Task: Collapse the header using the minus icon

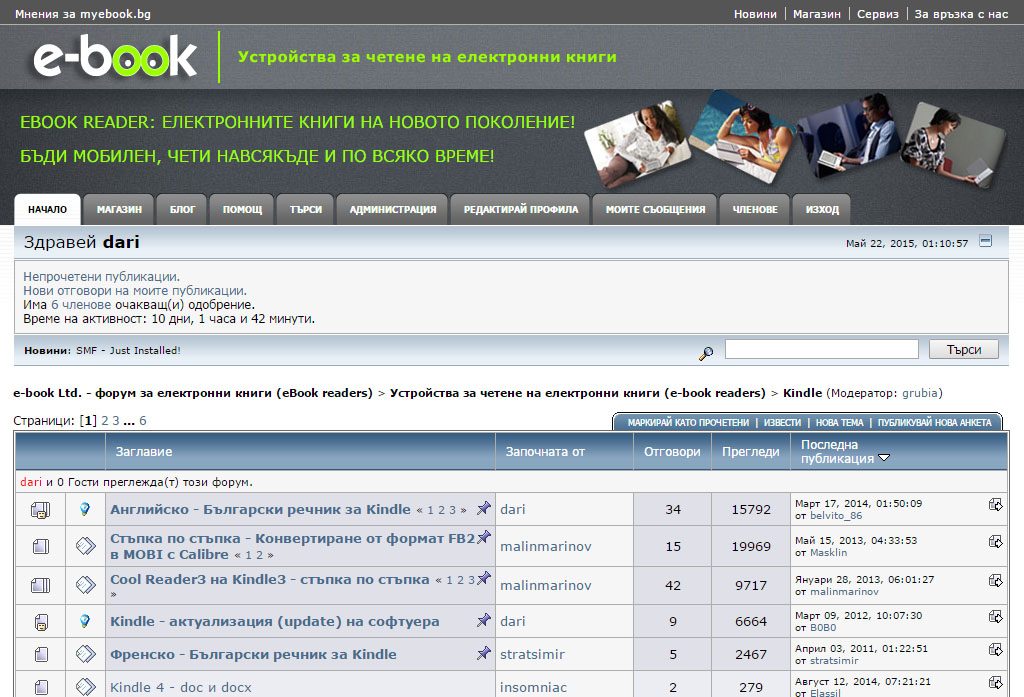Action: 986,241
